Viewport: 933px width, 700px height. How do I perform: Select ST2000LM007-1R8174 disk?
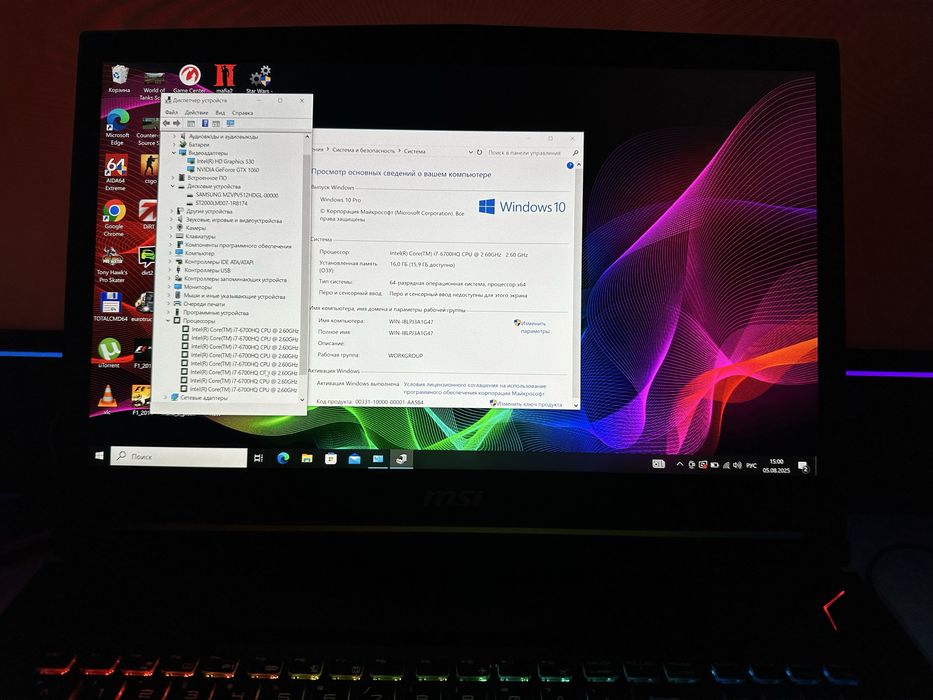coord(217,203)
